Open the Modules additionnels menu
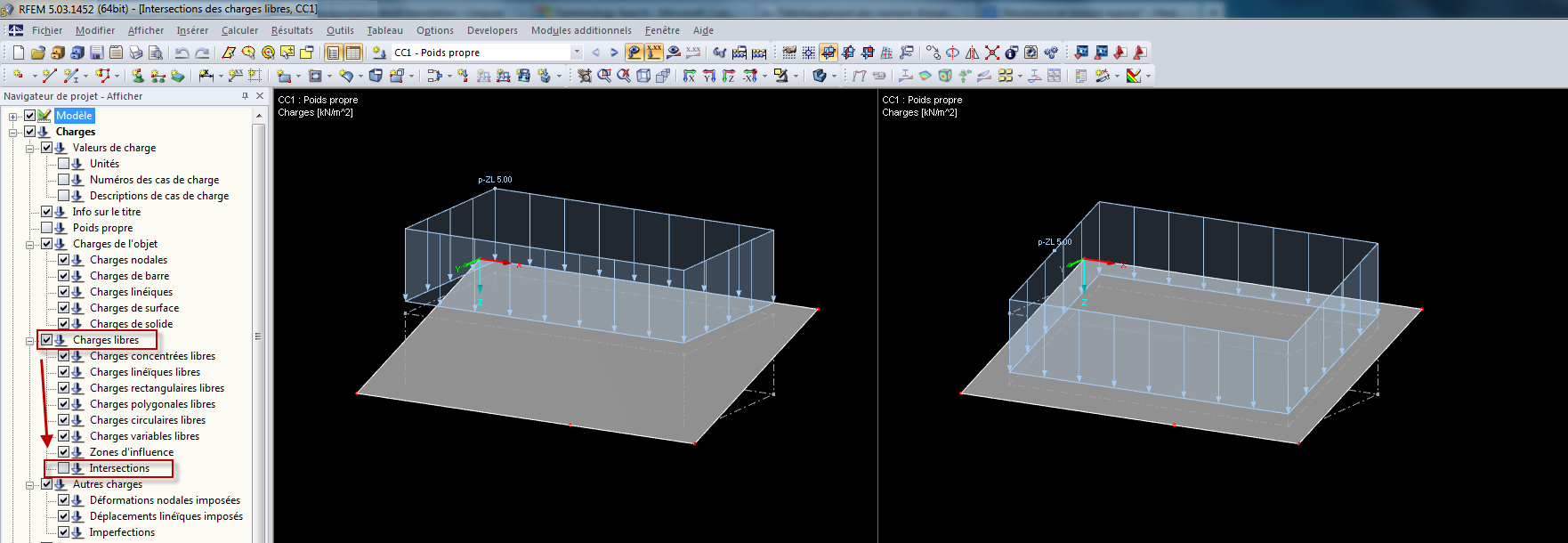Screen dimensions: 1568x543 [x=581, y=30]
